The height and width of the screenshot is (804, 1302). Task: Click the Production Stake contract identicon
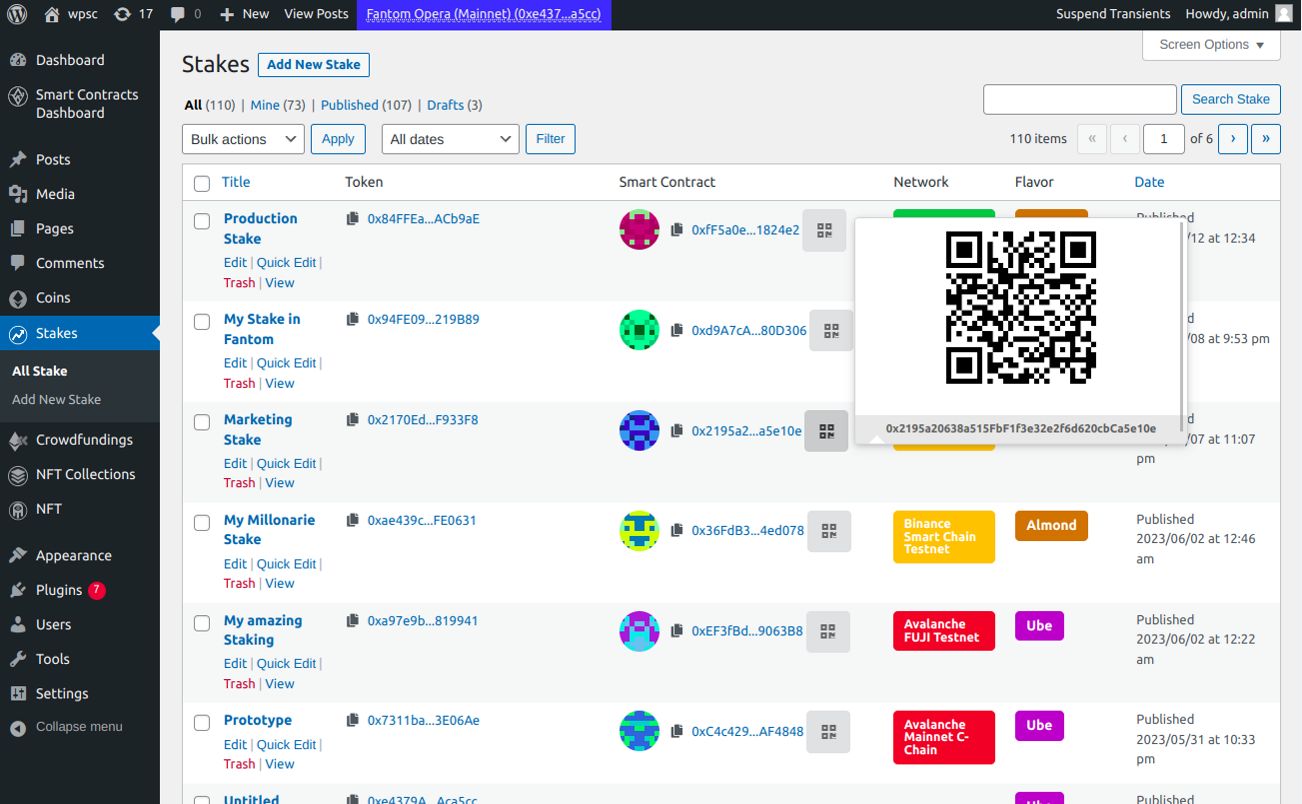639,230
